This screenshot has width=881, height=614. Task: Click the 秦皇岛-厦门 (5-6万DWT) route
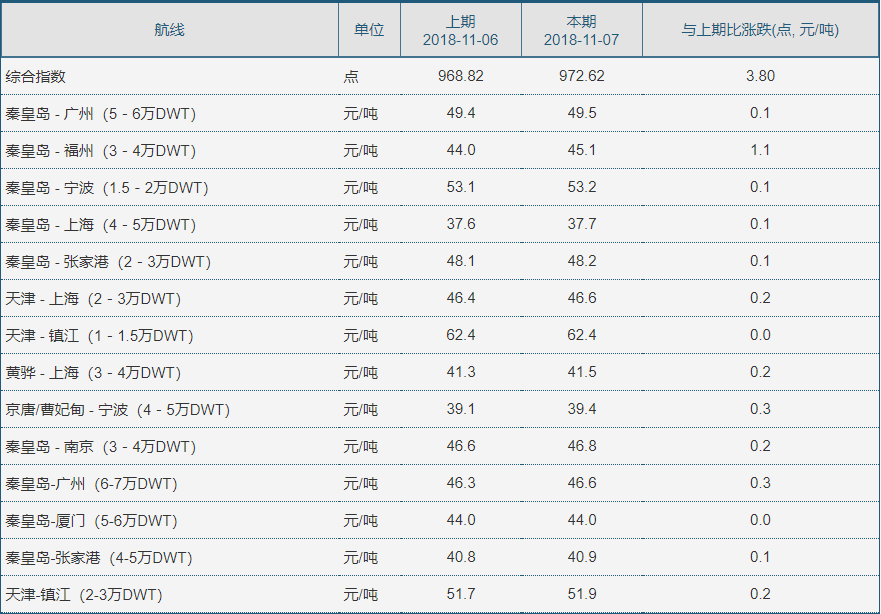click(x=91, y=521)
